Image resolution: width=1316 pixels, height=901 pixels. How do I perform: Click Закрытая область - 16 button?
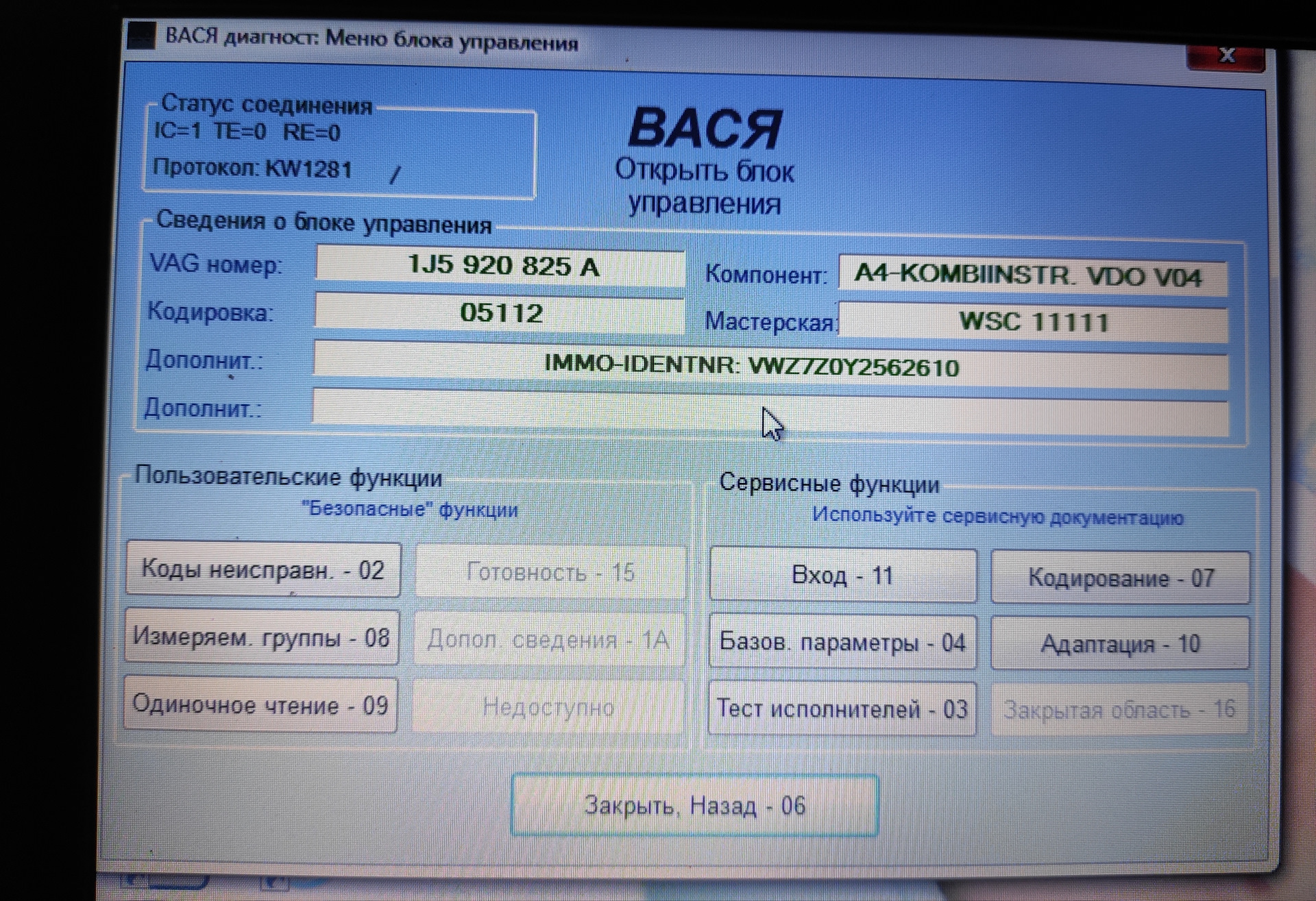[1119, 710]
